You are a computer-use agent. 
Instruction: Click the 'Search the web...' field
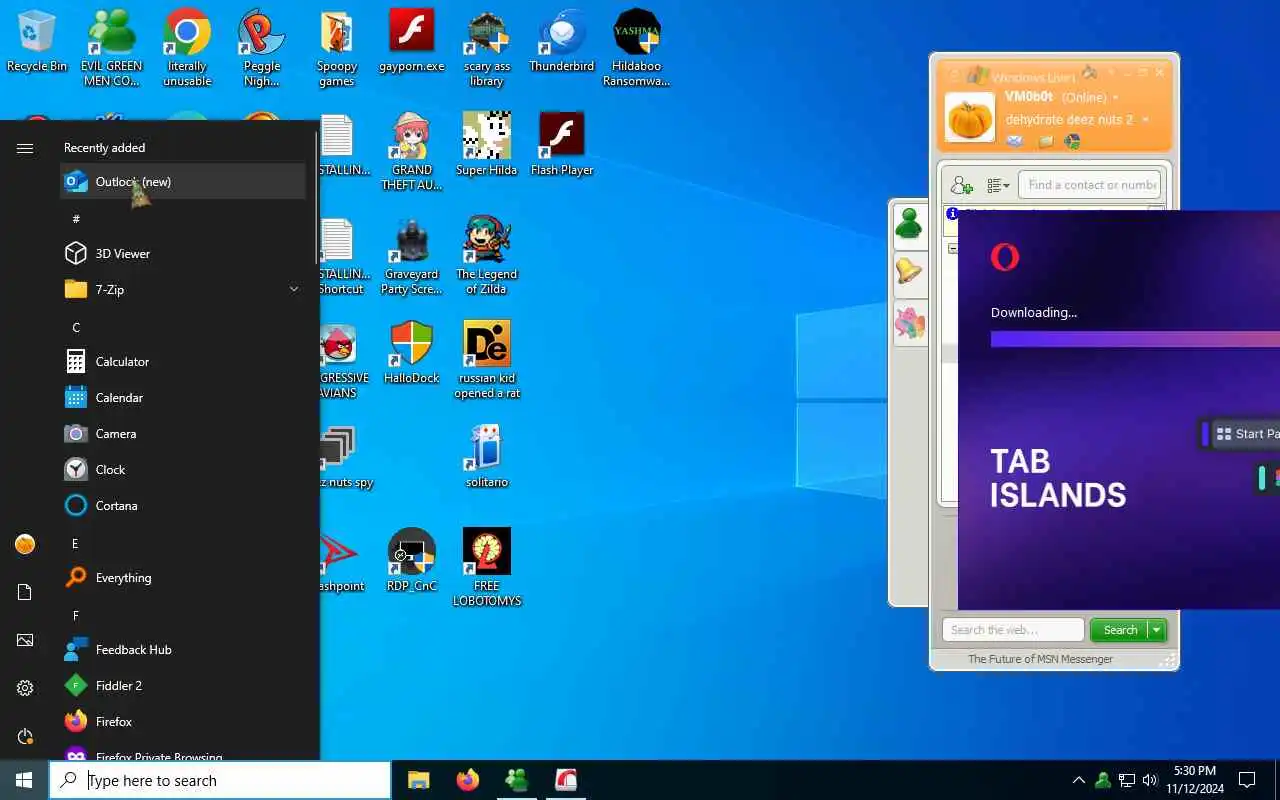pos(1013,630)
